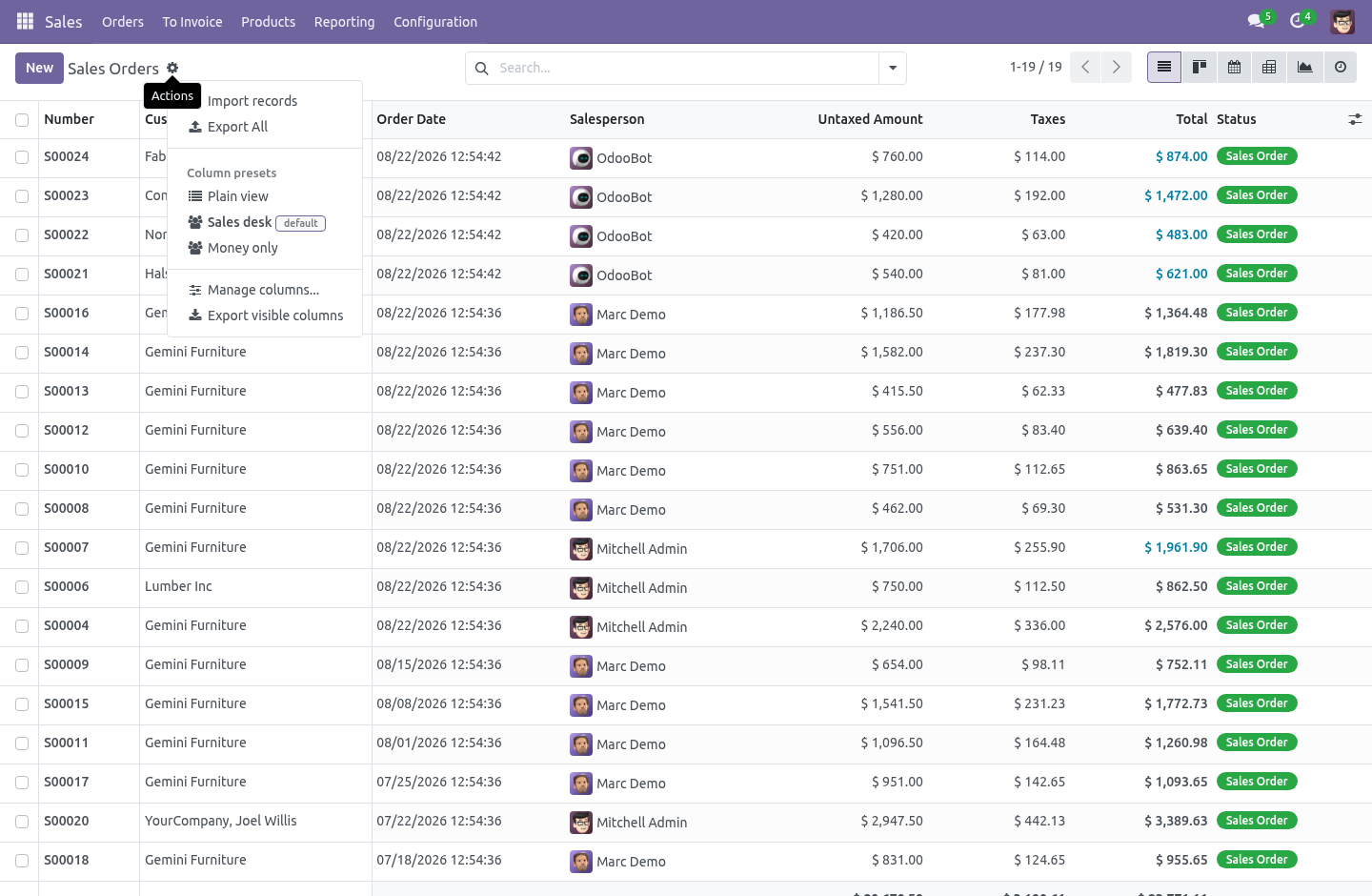The width and height of the screenshot is (1372, 896).
Task: Open the activities clock icon
Action: [x=1298, y=21]
